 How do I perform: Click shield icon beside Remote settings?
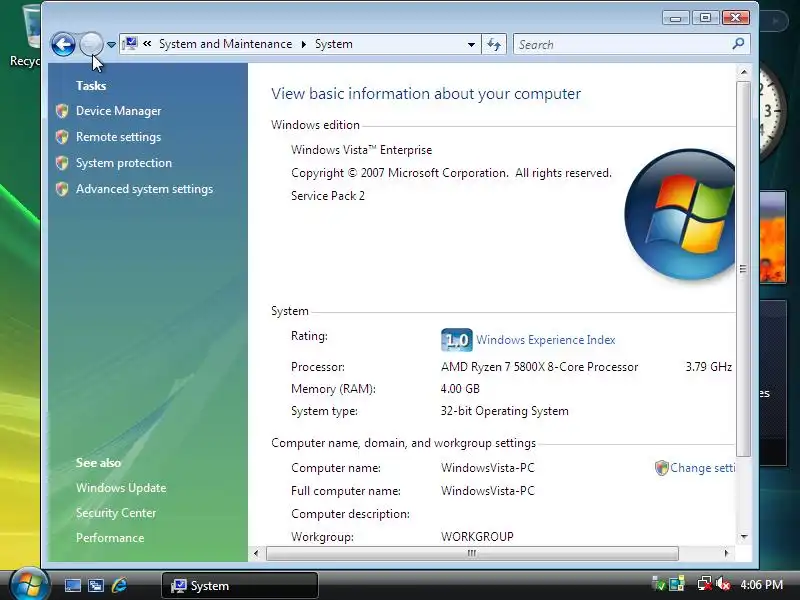62,137
